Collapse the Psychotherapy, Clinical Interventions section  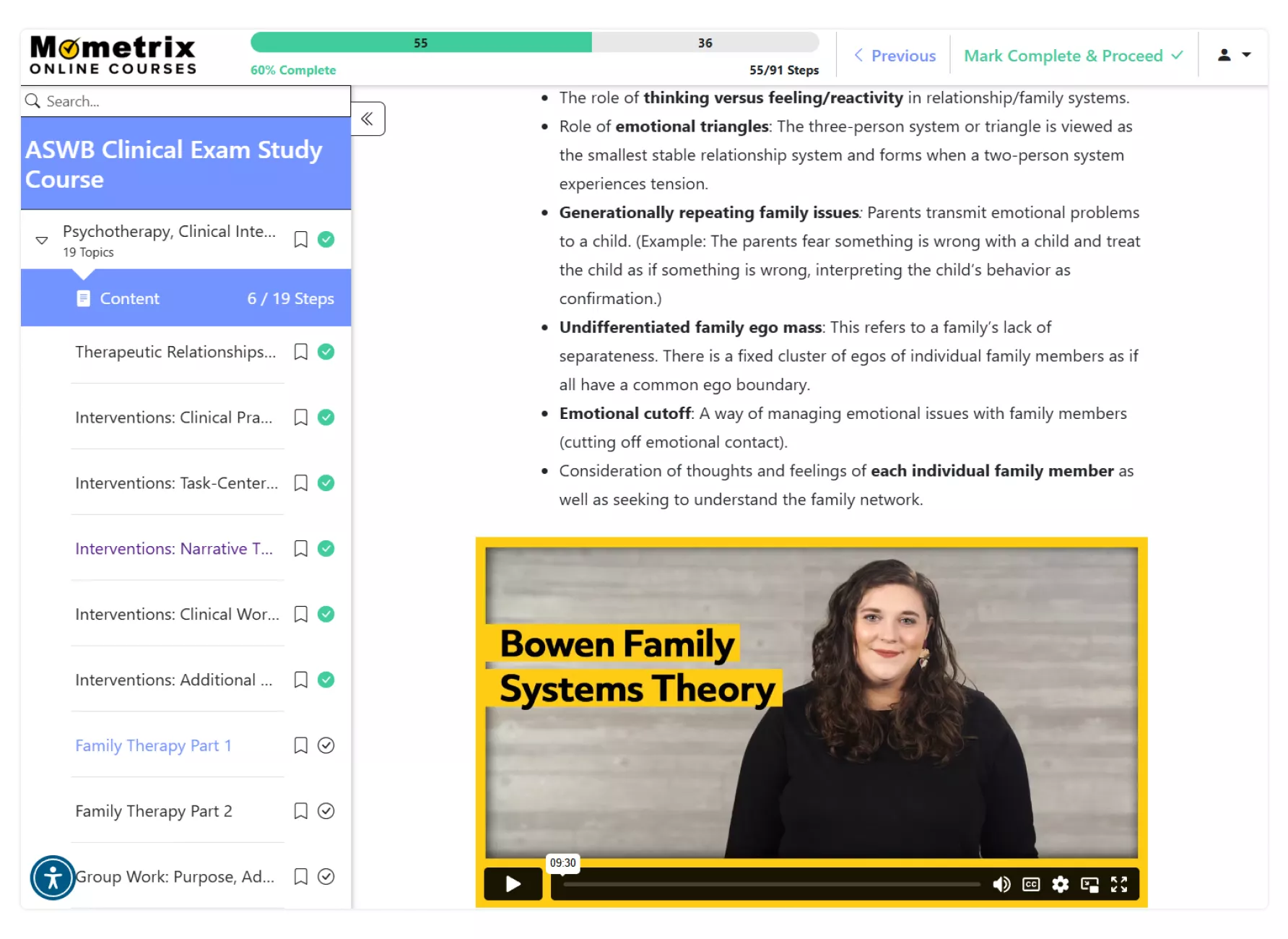[x=42, y=240]
